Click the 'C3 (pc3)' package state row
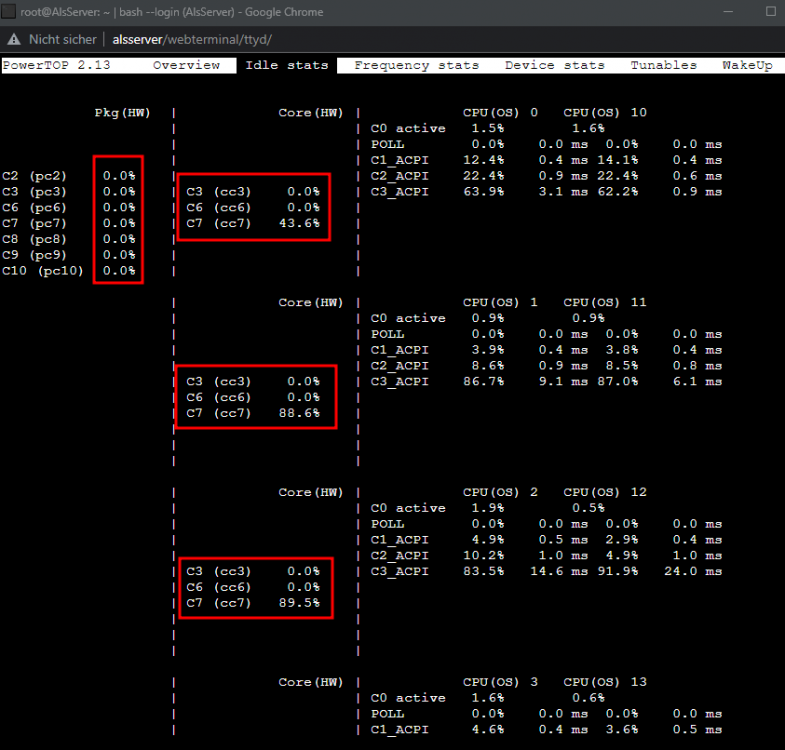Viewport: 785px width, 750px height. tap(69, 192)
